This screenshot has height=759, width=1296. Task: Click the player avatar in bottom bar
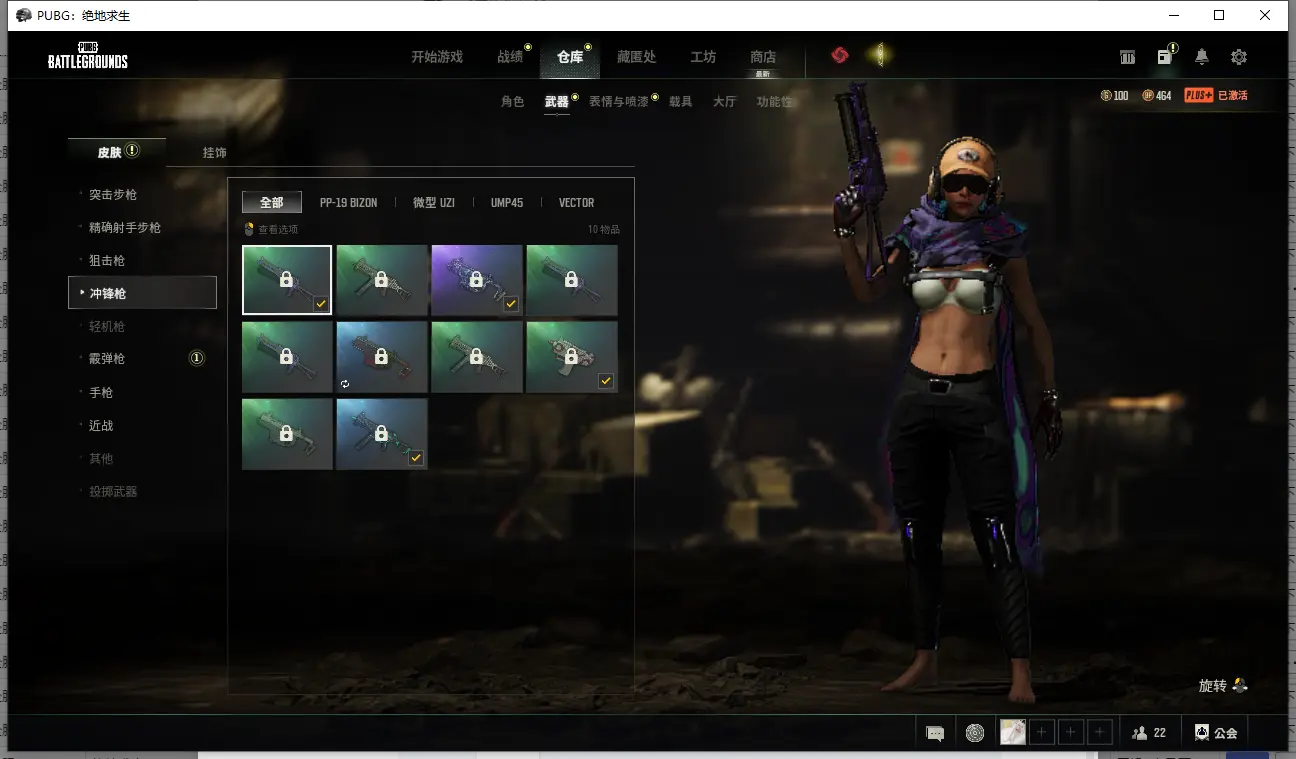(1013, 733)
